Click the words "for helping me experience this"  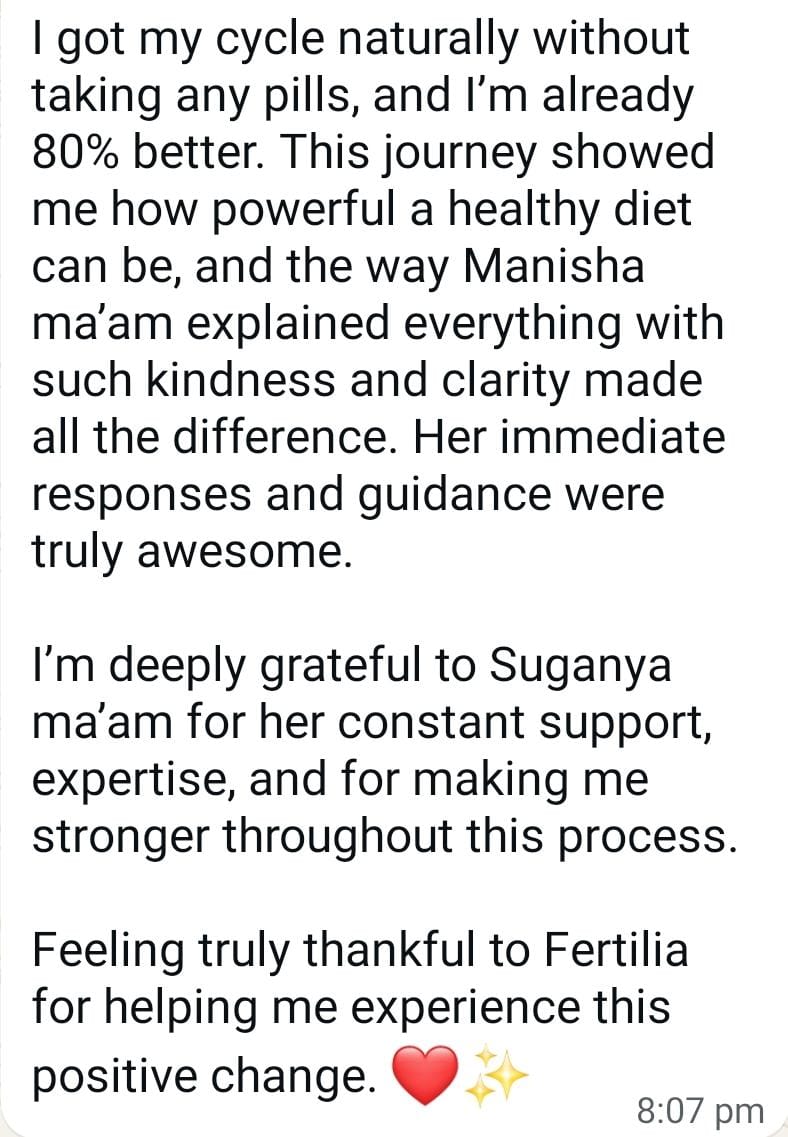[351, 1008]
